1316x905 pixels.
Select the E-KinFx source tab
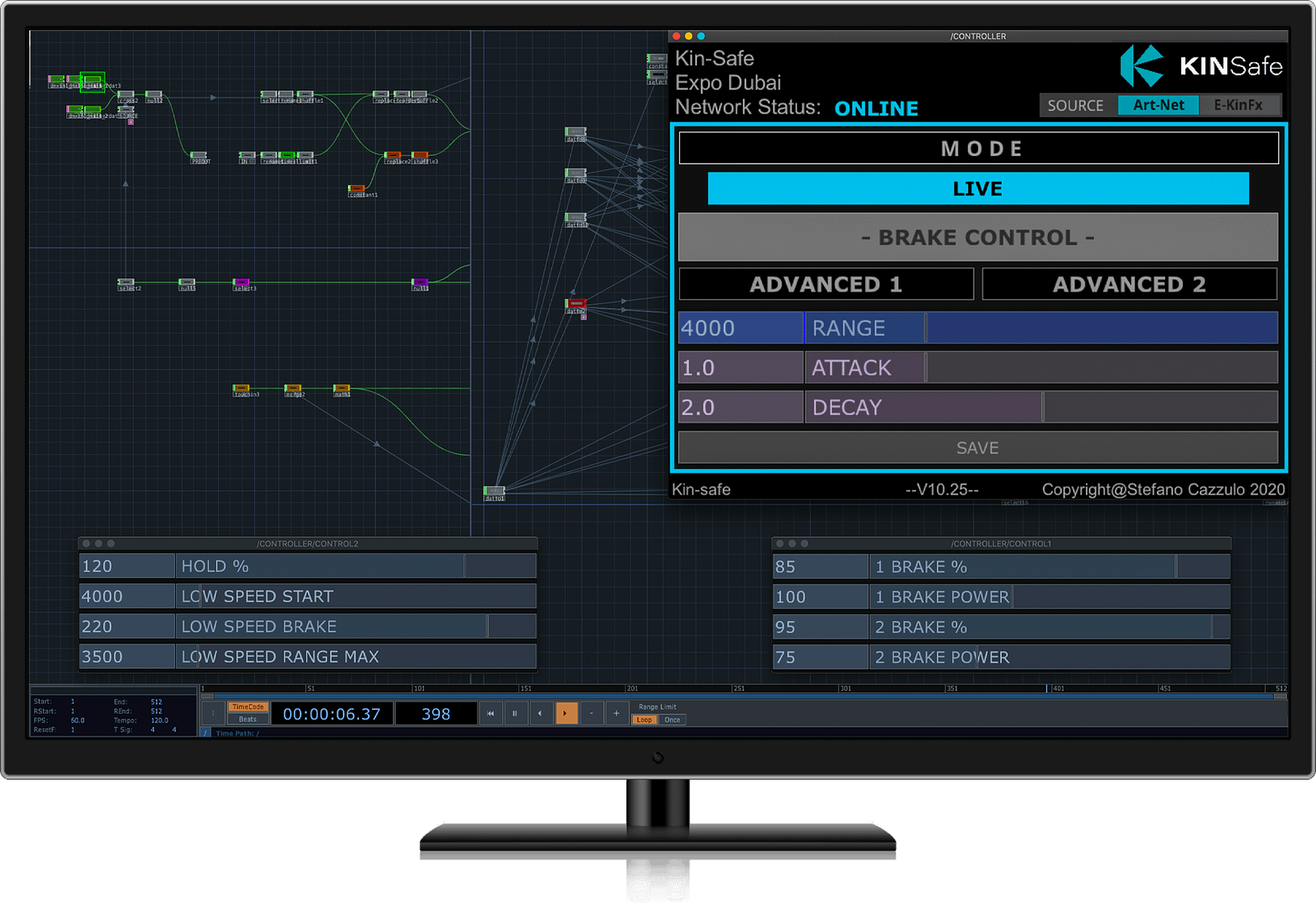click(1238, 105)
